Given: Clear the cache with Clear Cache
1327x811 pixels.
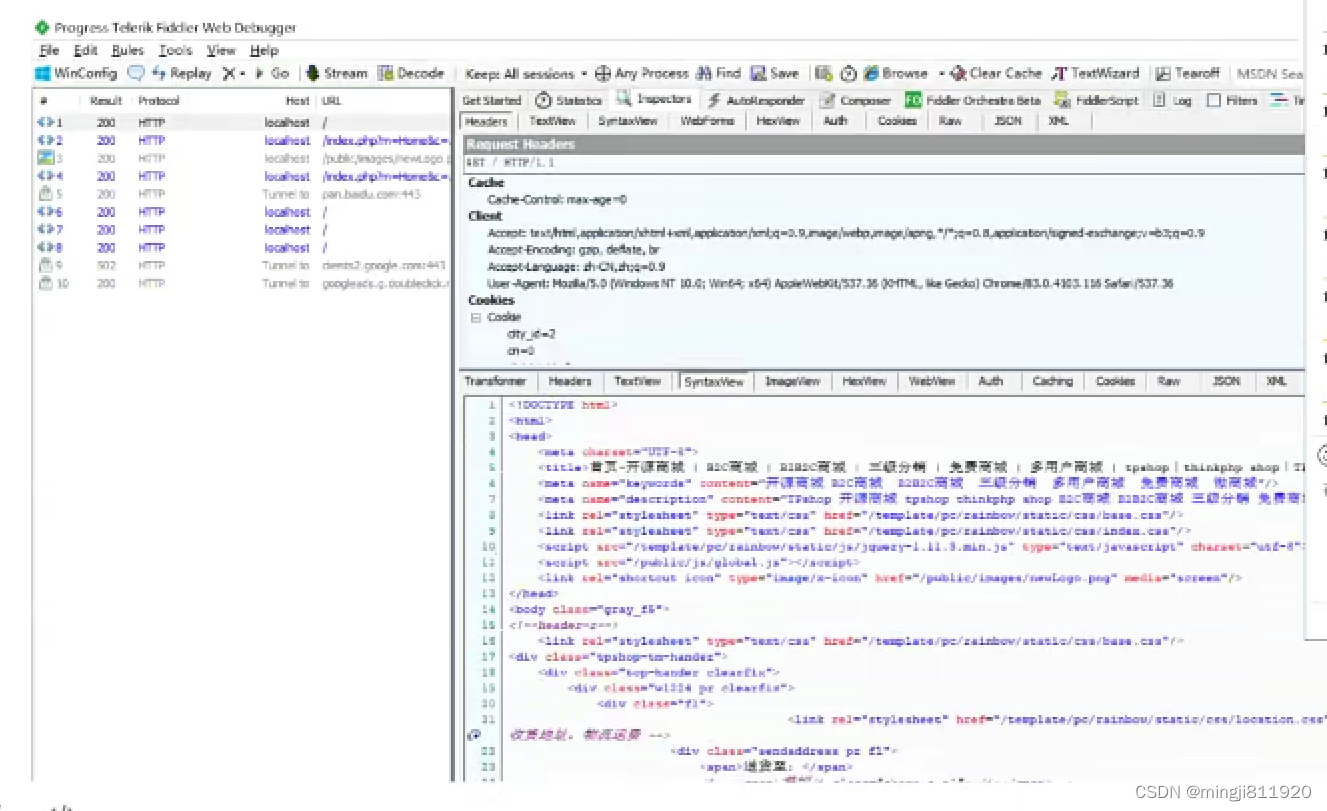Looking at the screenshot, I should [997, 73].
